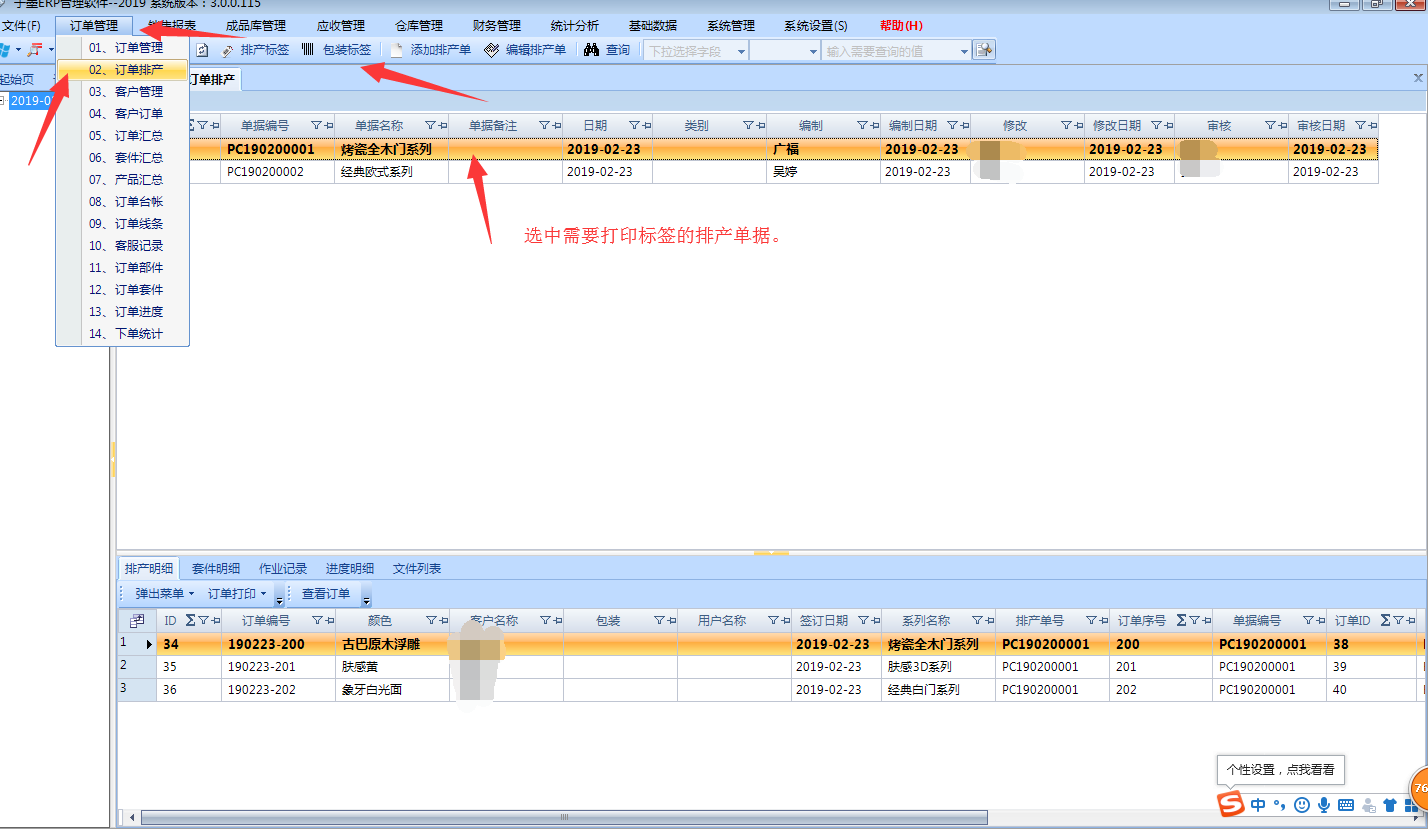Click the microphone voice input icon
Image resolution: width=1428 pixels, height=829 pixels.
pyautogui.click(x=1324, y=805)
